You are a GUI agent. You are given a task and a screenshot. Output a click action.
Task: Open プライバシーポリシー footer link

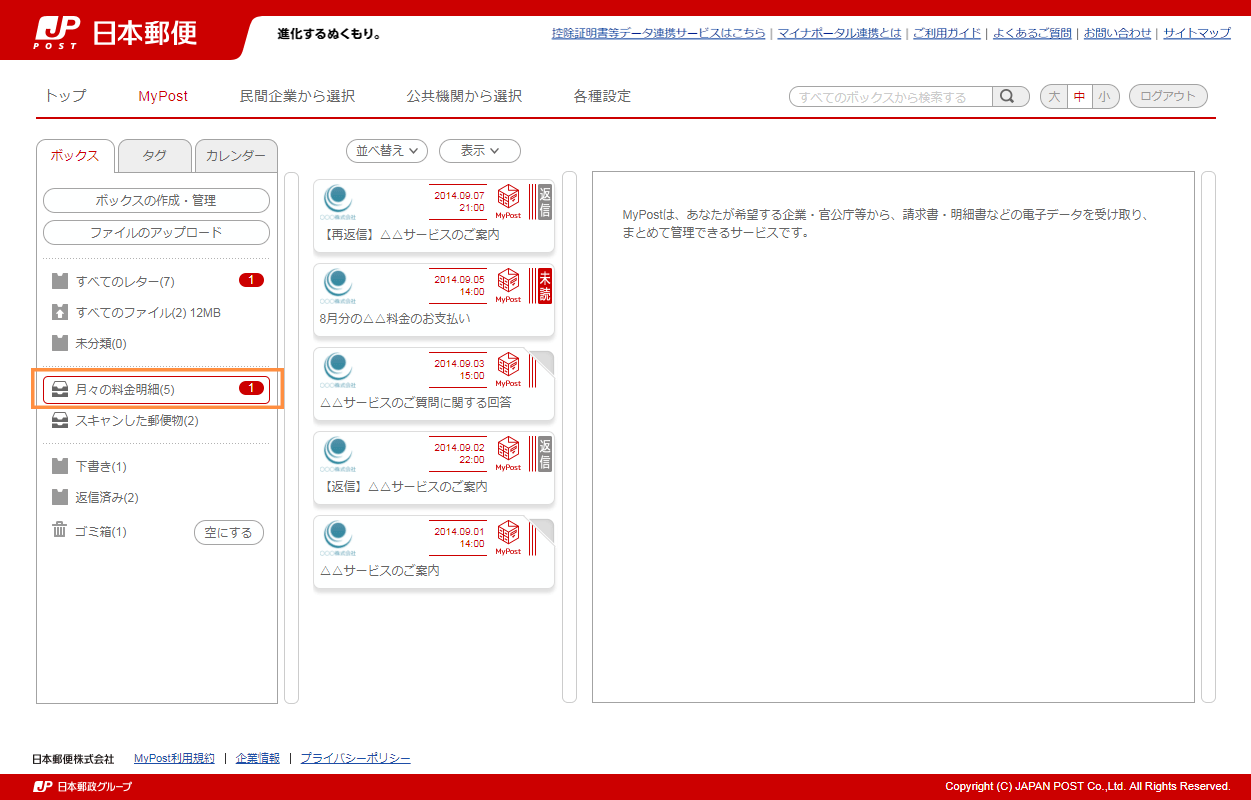tap(355, 759)
